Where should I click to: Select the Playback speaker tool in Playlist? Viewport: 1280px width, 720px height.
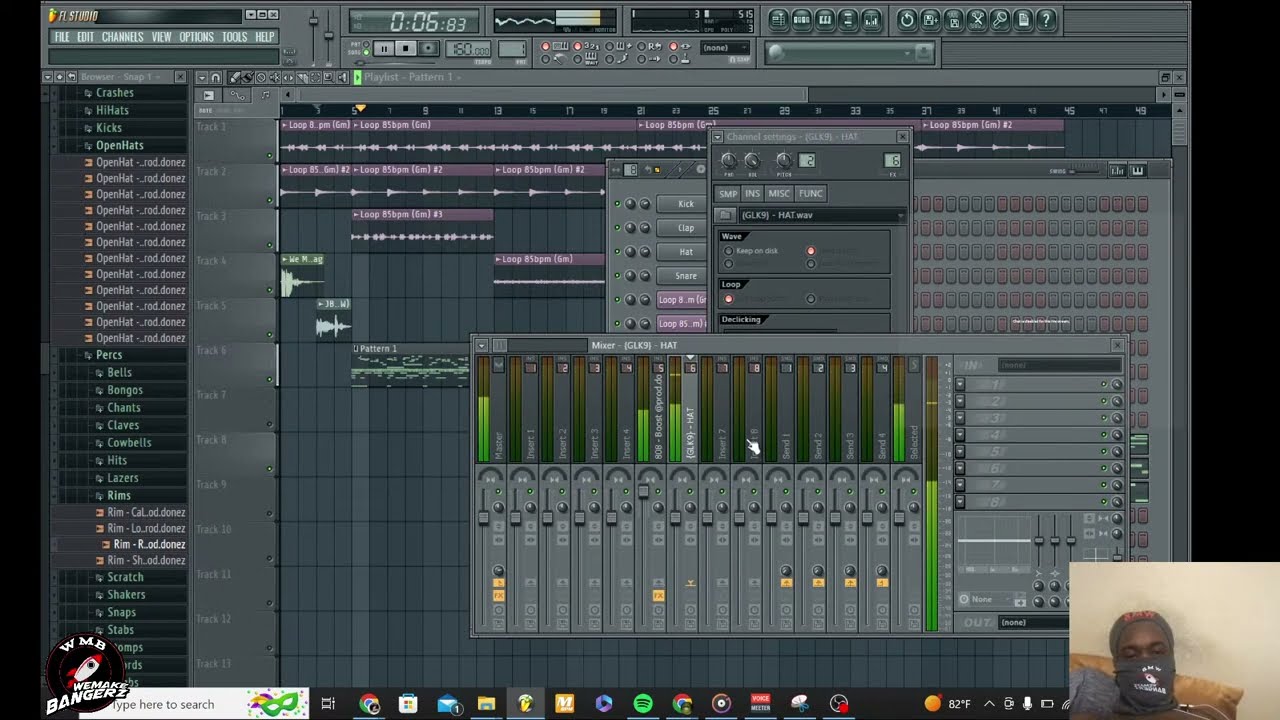point(343,78)
